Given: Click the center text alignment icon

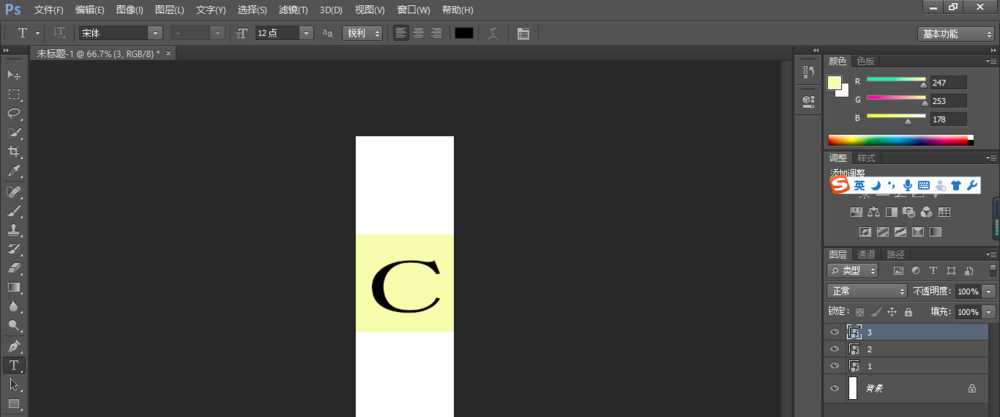Looking at the screenshot, I should pyautogui.click(x=418, y=33).
